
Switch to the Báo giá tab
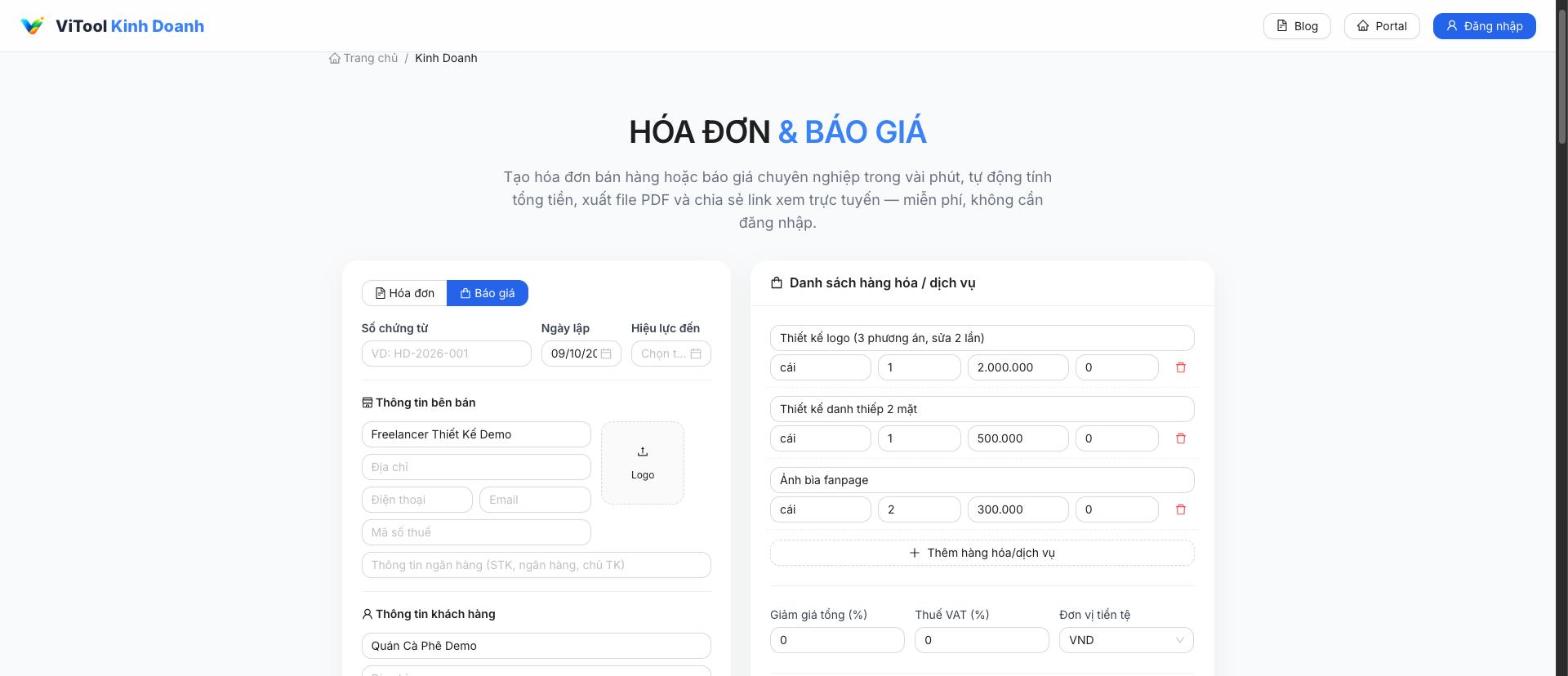(487, 293)
